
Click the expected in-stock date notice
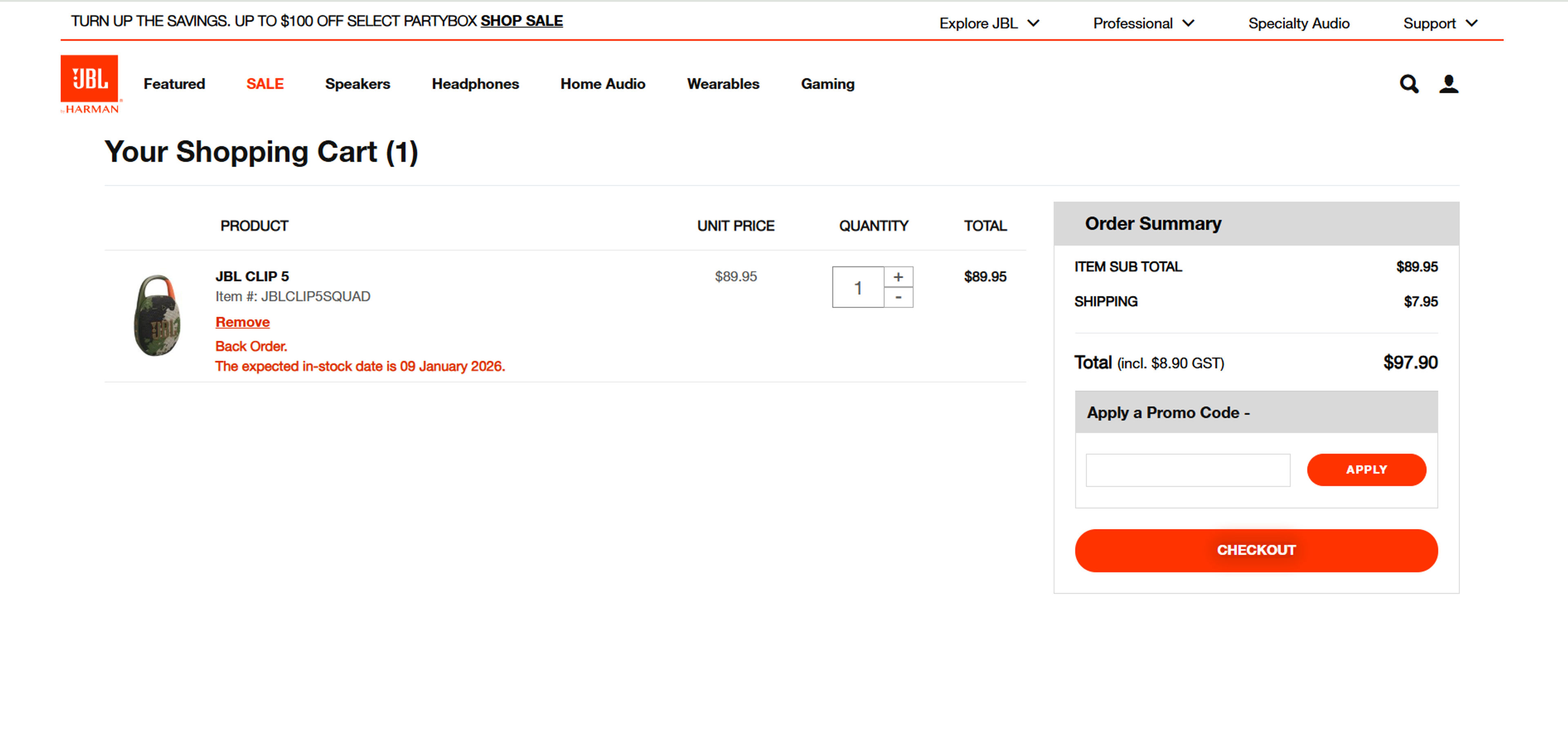click(360, 366)
